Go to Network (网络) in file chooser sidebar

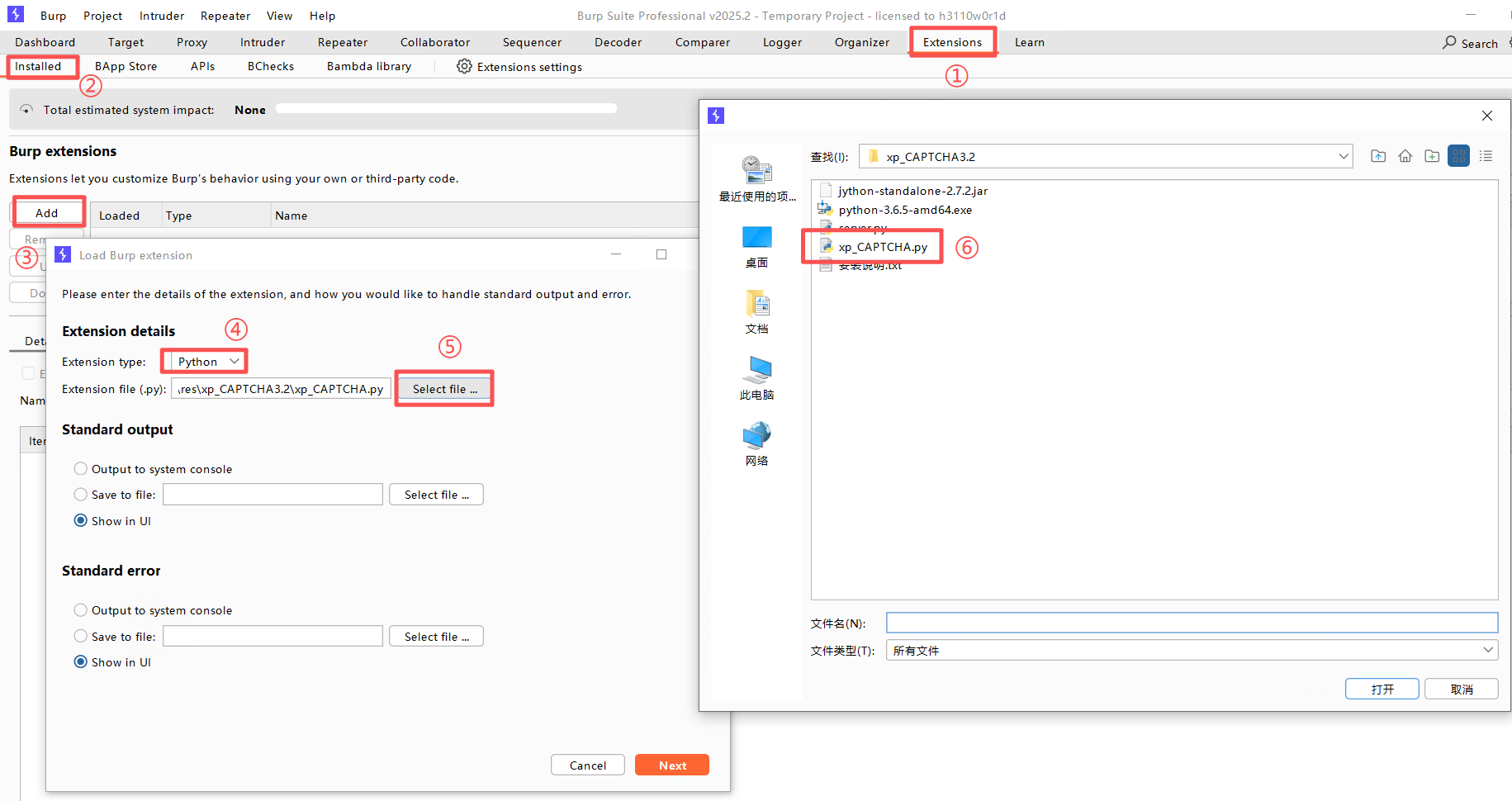pyautogui.click(x=757, y=444)
